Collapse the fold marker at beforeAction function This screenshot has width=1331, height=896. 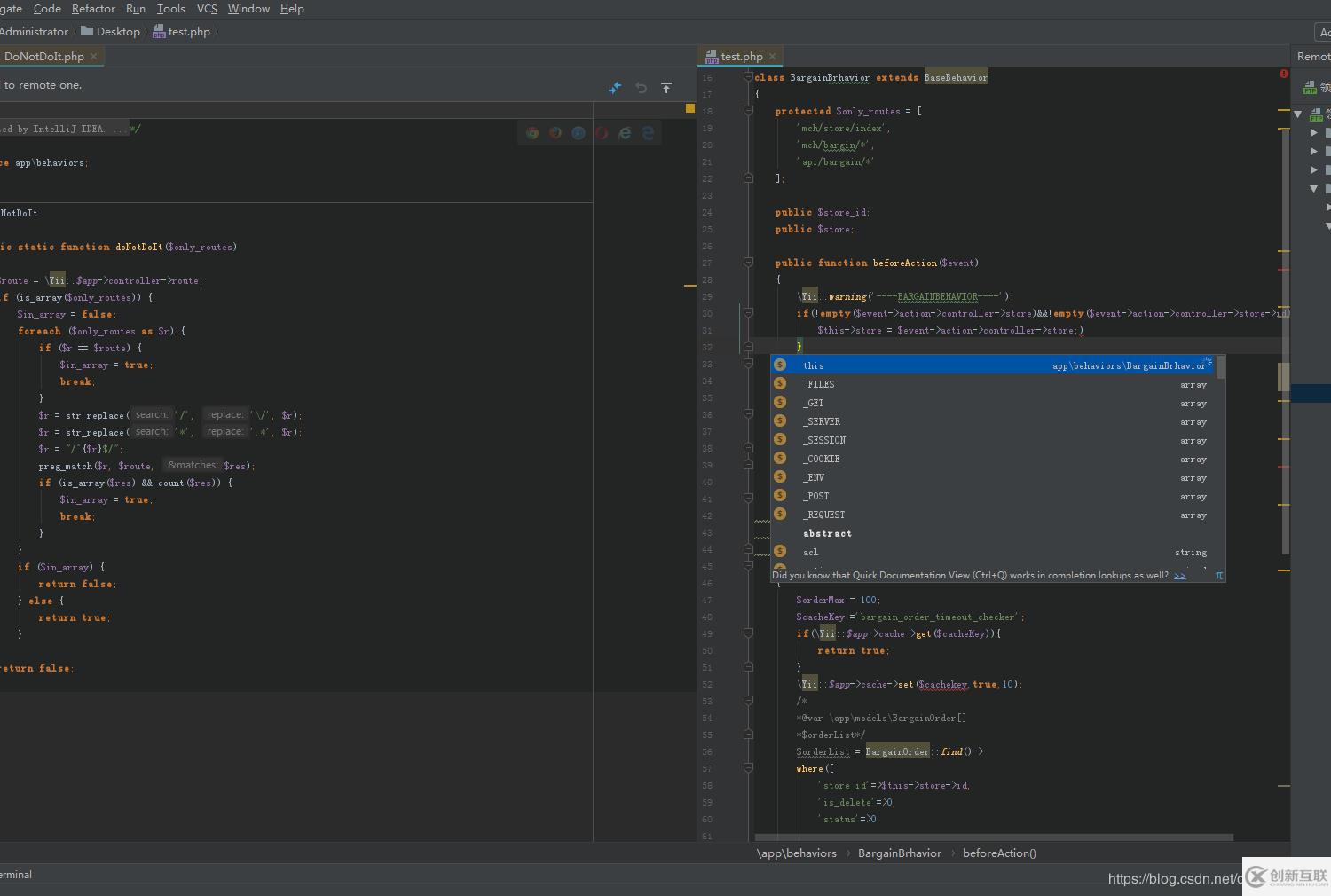click(748, 263)
